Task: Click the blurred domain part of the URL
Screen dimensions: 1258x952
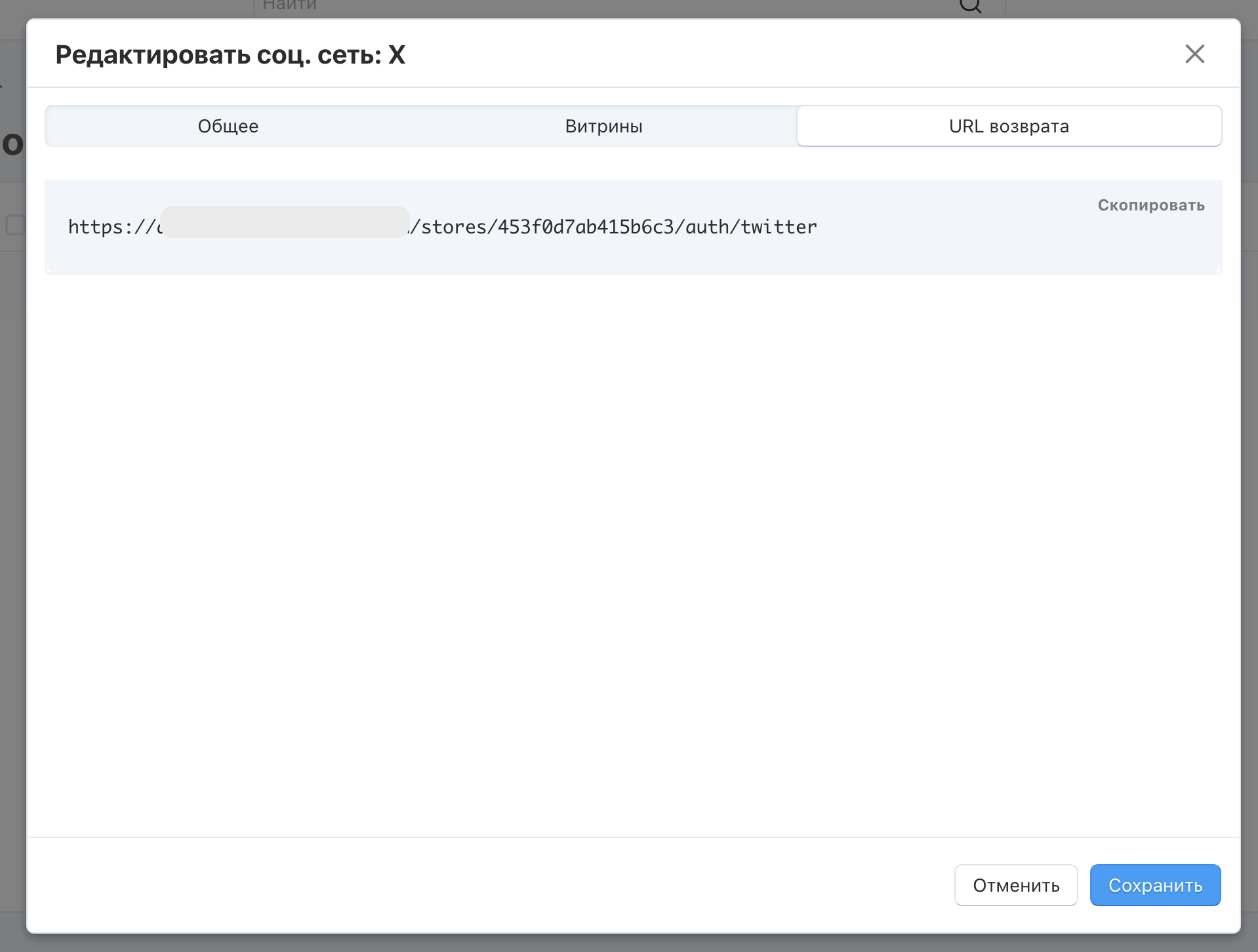Action: pyautogui.click(x=285, y=223)
